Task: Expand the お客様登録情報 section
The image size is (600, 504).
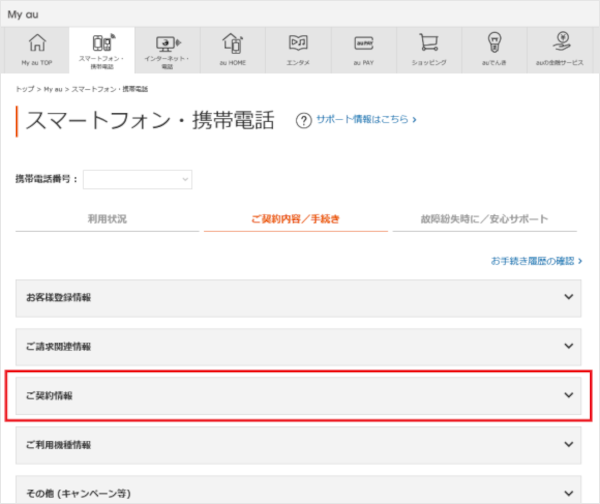Action: coord(299,297)
